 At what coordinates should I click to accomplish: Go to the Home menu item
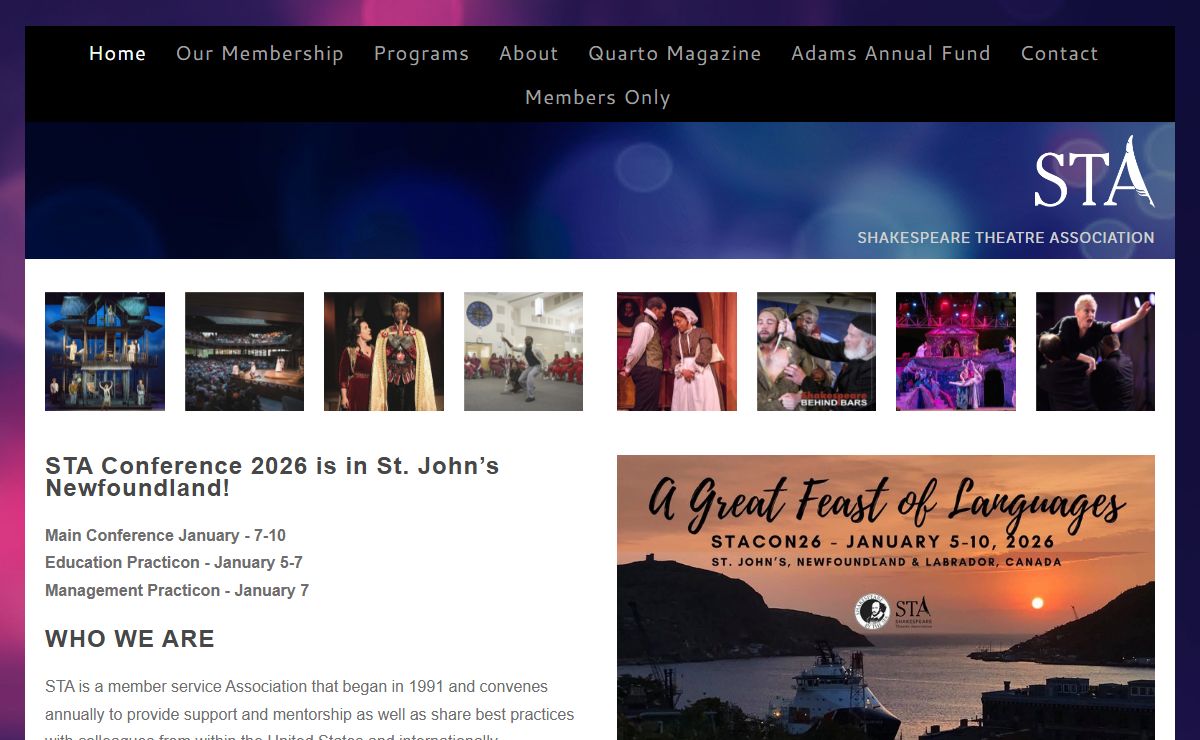(117, 53)
